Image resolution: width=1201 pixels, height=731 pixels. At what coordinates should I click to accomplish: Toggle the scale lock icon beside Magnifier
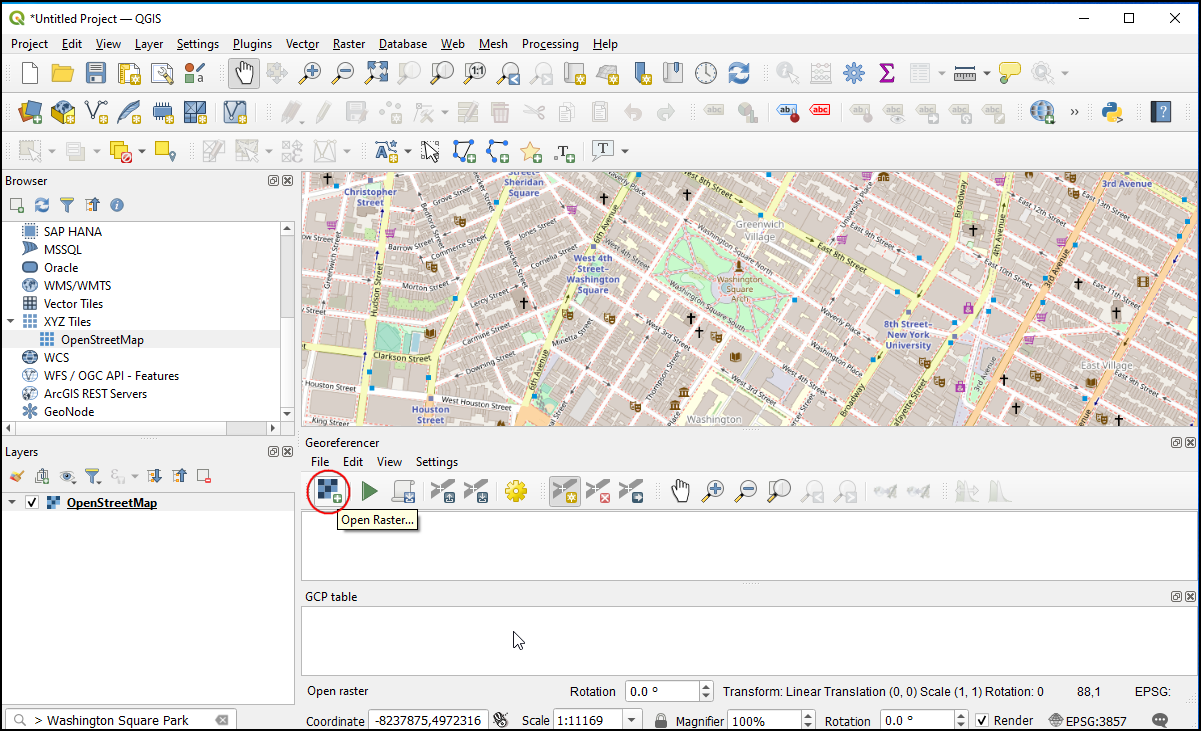click(x=660, y=721)
